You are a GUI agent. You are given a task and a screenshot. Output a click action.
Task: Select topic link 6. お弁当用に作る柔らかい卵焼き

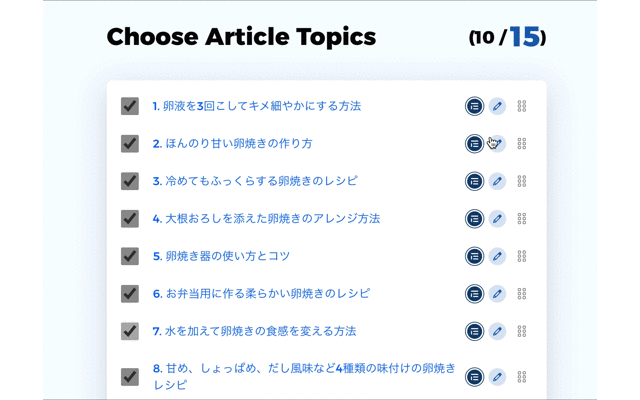pos(261,294)
